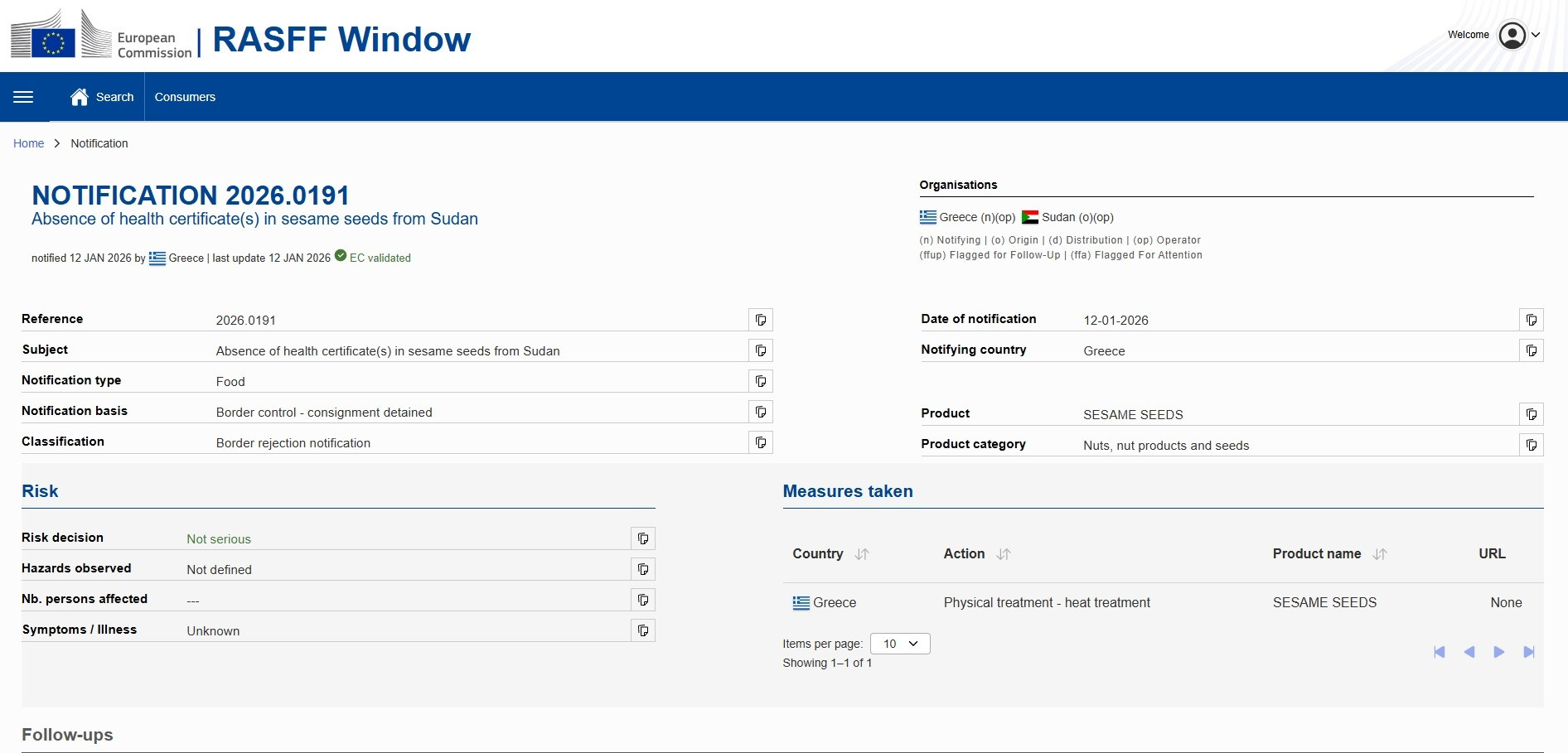The image size is (1568, 753).
Task: Click the home icon beside Search
Action: click(80, 97)
